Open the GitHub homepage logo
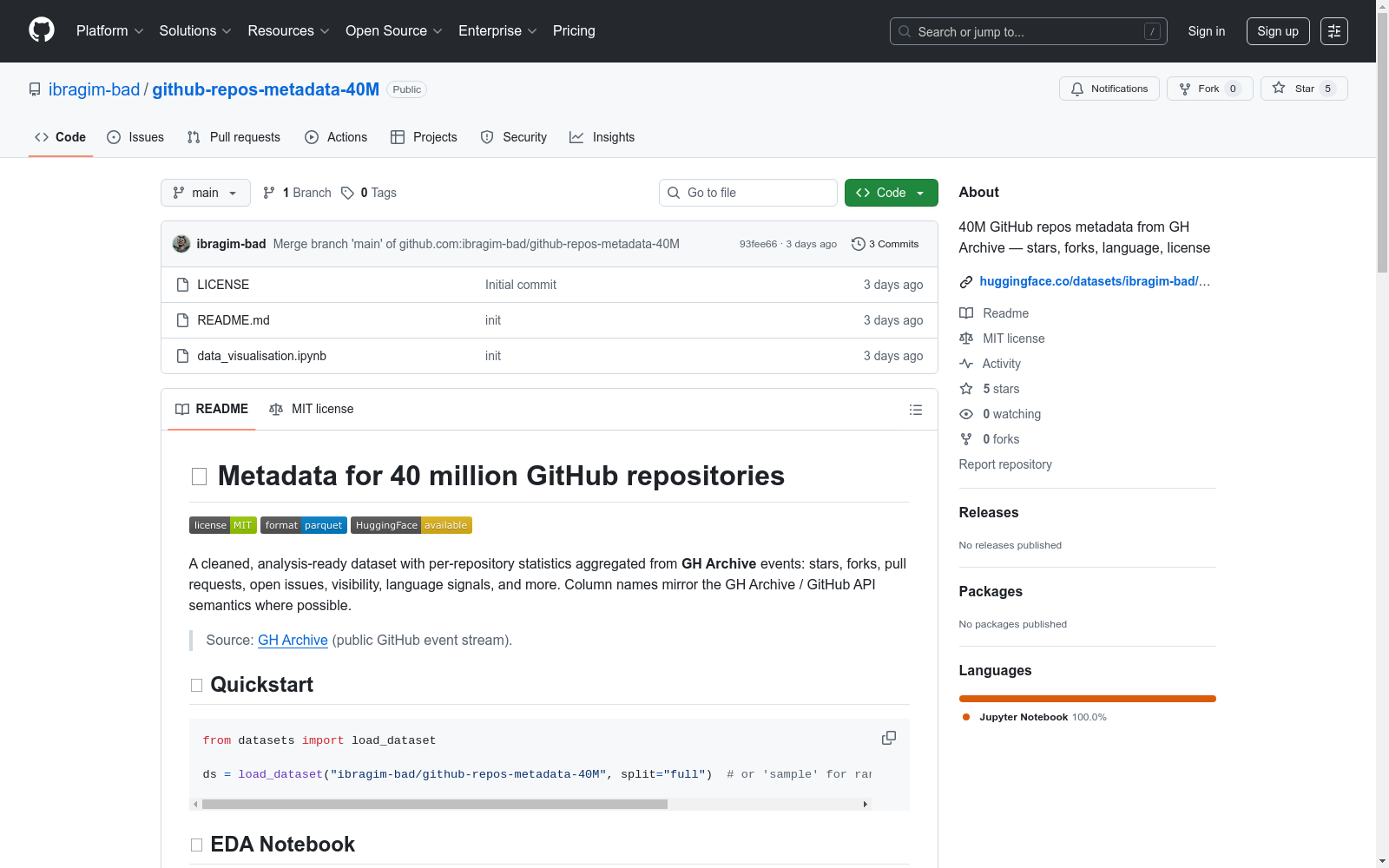The width and height of the screenshot is (1389, 868). point(42,30)
